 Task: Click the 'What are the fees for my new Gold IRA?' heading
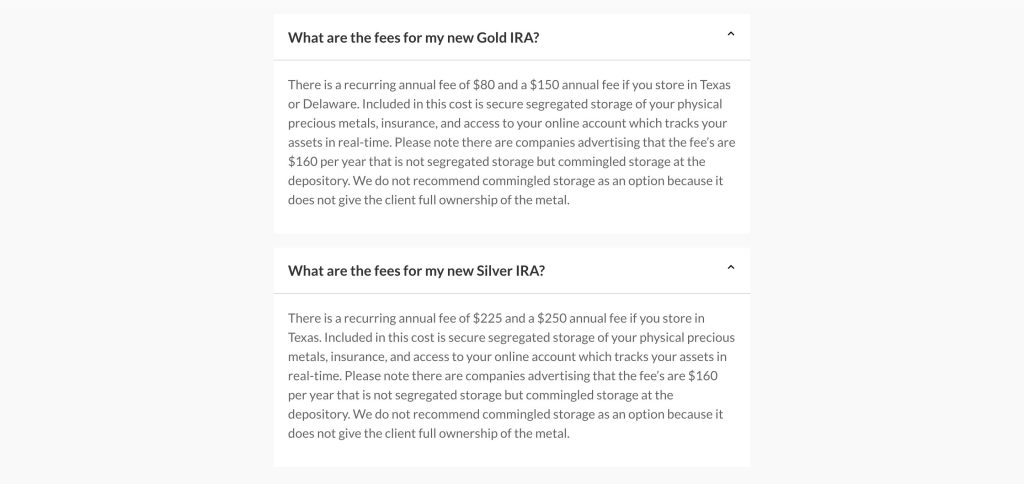[x=420, y=38]
